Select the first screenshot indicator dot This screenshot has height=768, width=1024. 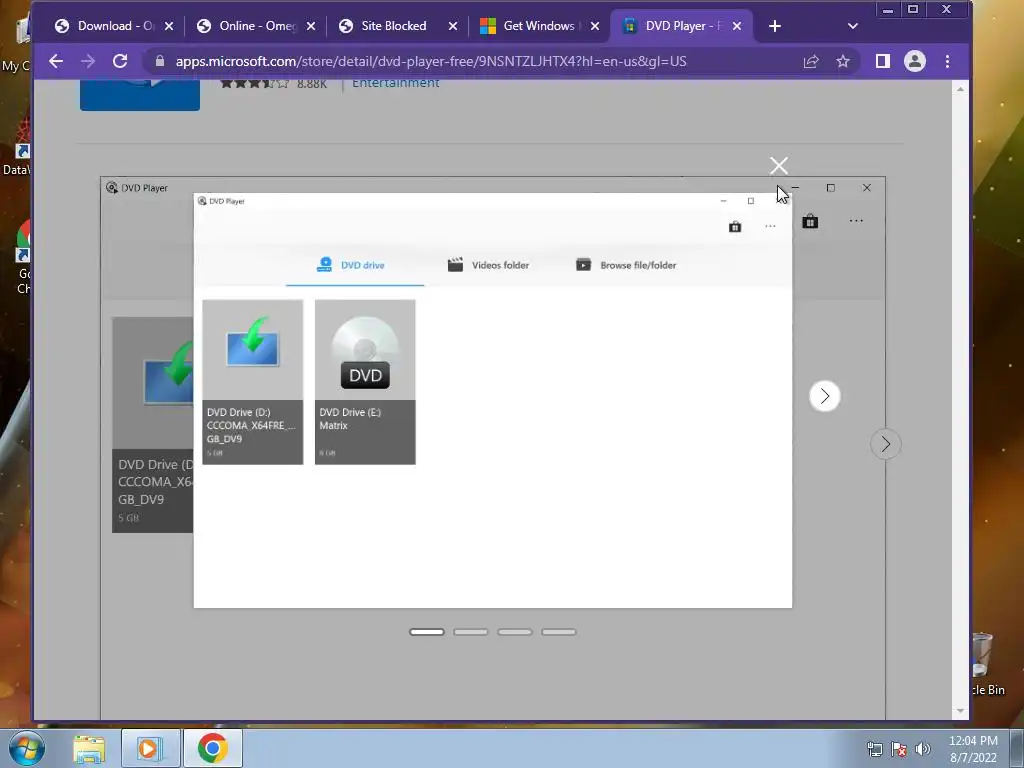coord(426,632)
